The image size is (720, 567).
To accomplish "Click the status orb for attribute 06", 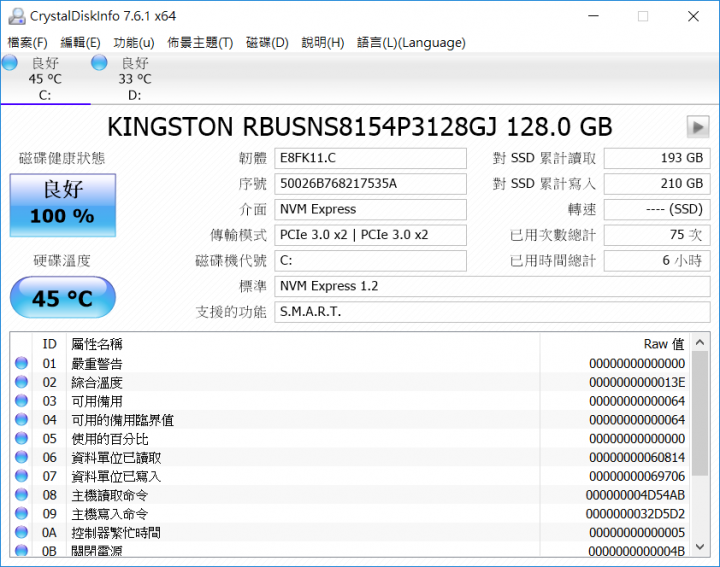I will click(x=22, y=457).
